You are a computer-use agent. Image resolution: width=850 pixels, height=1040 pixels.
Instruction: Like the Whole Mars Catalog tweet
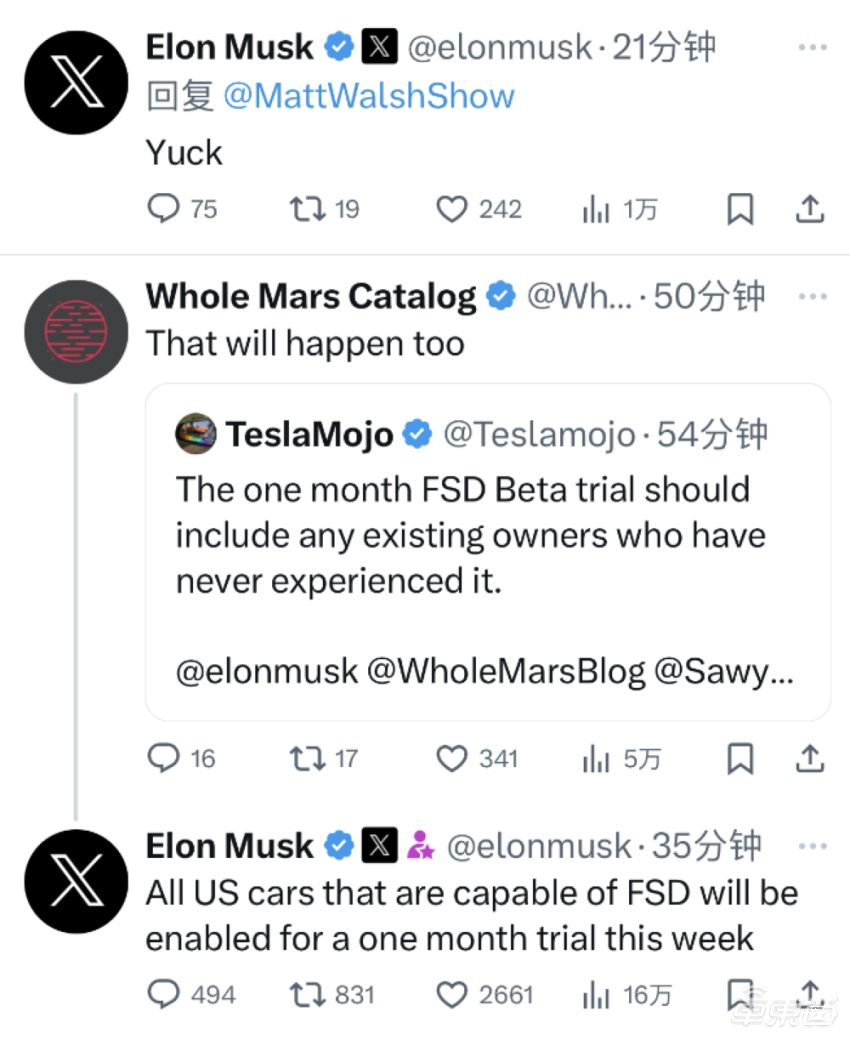(x=453, y=759)
